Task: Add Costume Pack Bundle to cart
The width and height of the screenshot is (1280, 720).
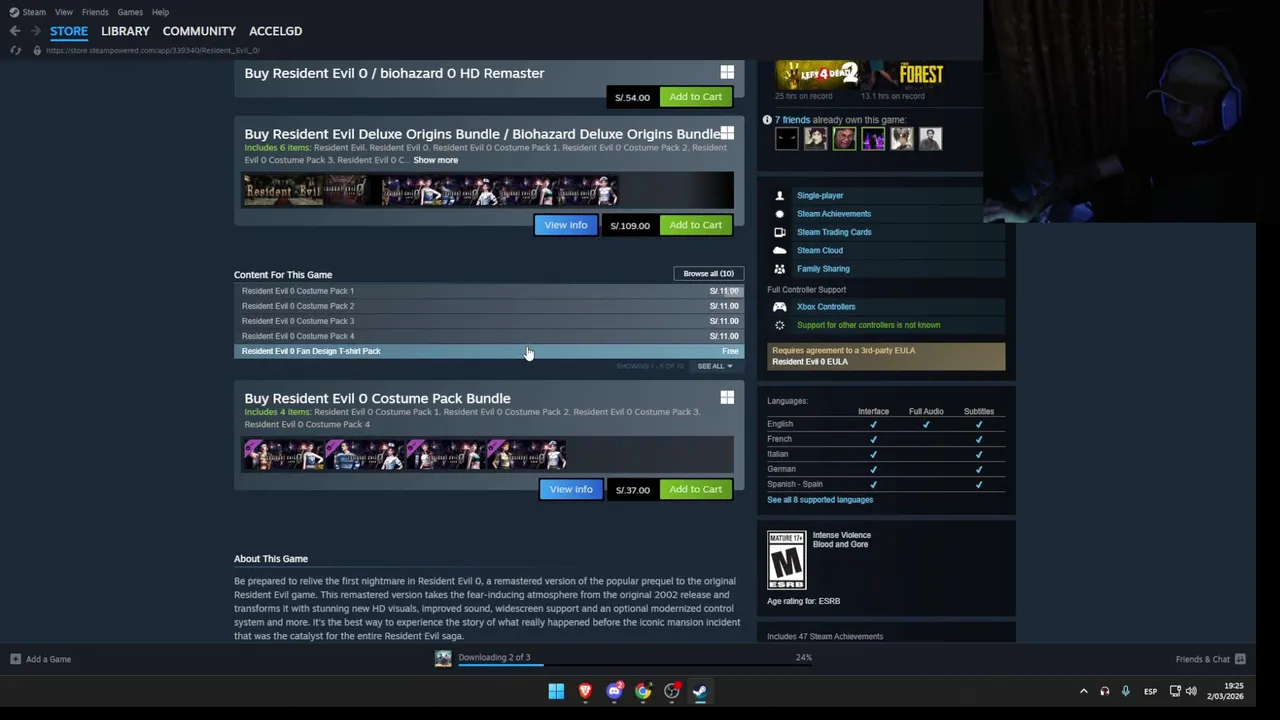Action: (695, 489)
